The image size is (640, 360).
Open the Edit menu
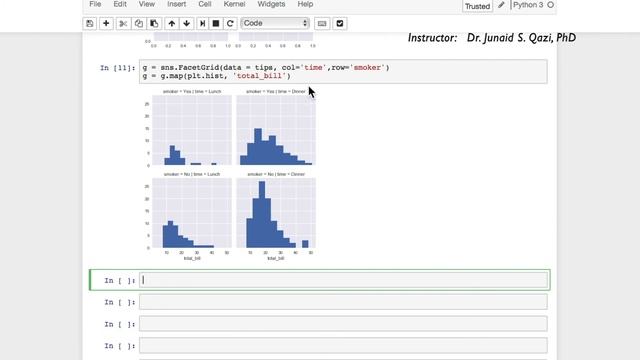coord(120,4)
